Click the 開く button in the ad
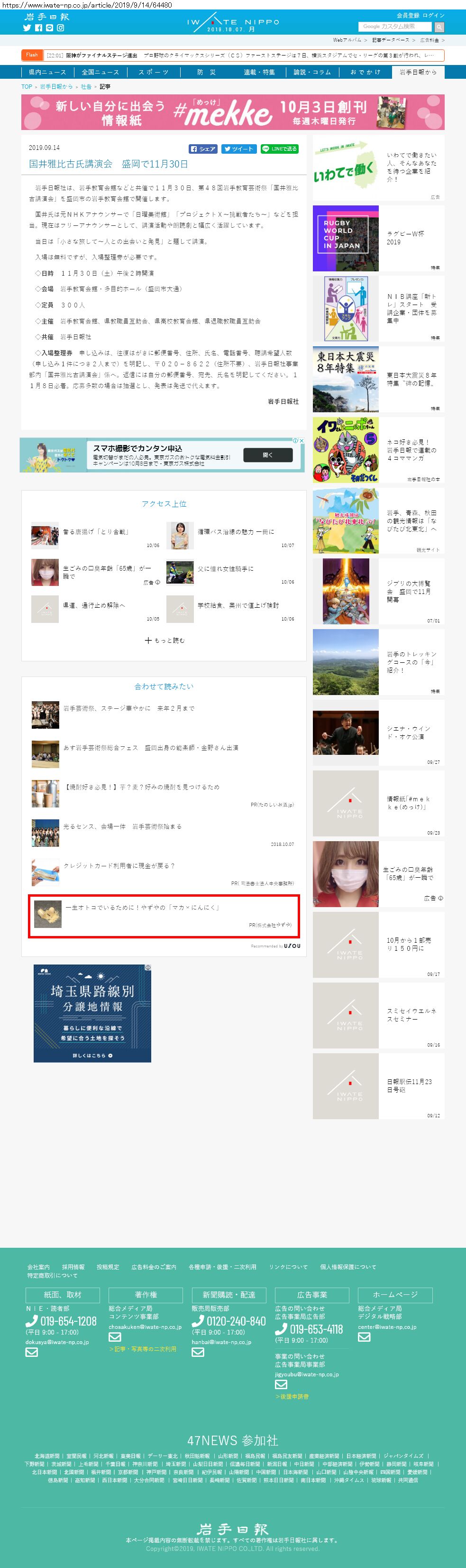Screen dimensions: 466x1568 point(268,455)
